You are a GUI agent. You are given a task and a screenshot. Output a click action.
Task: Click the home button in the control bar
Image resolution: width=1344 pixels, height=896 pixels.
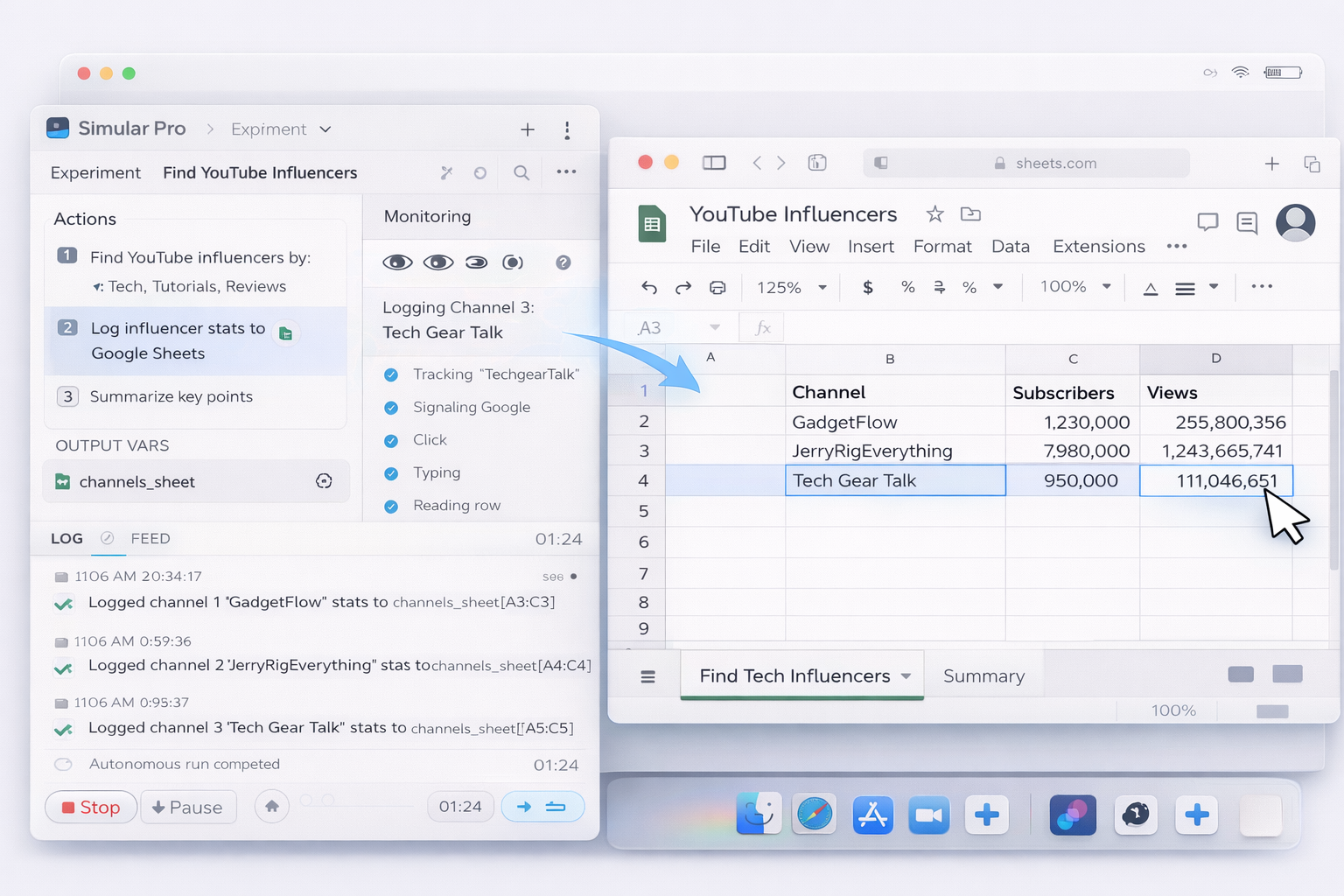272,806
